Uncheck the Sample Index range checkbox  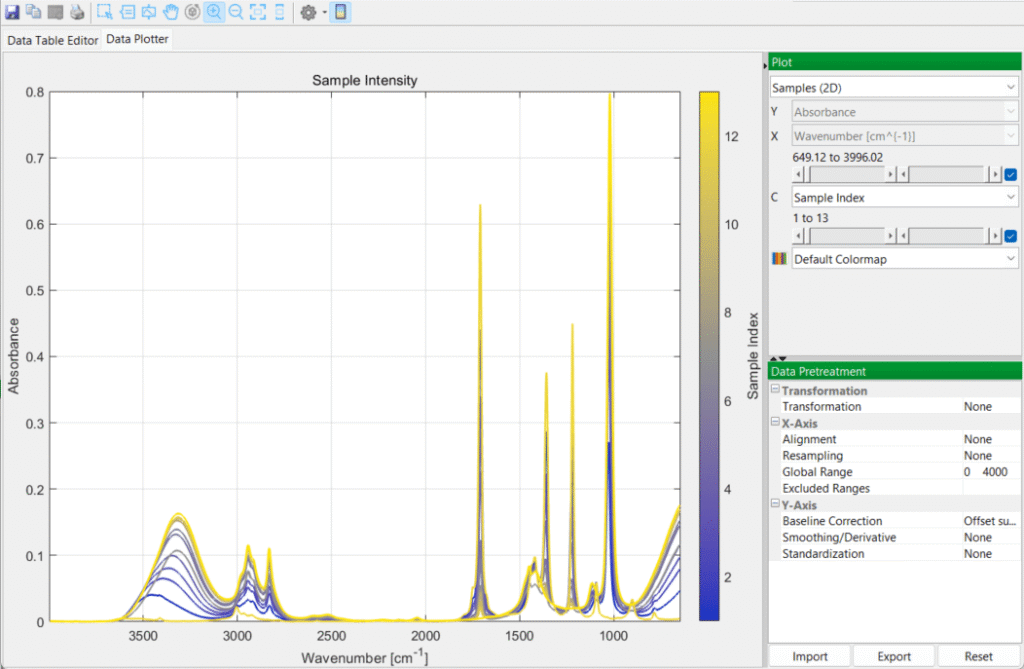click(1010, 236)
